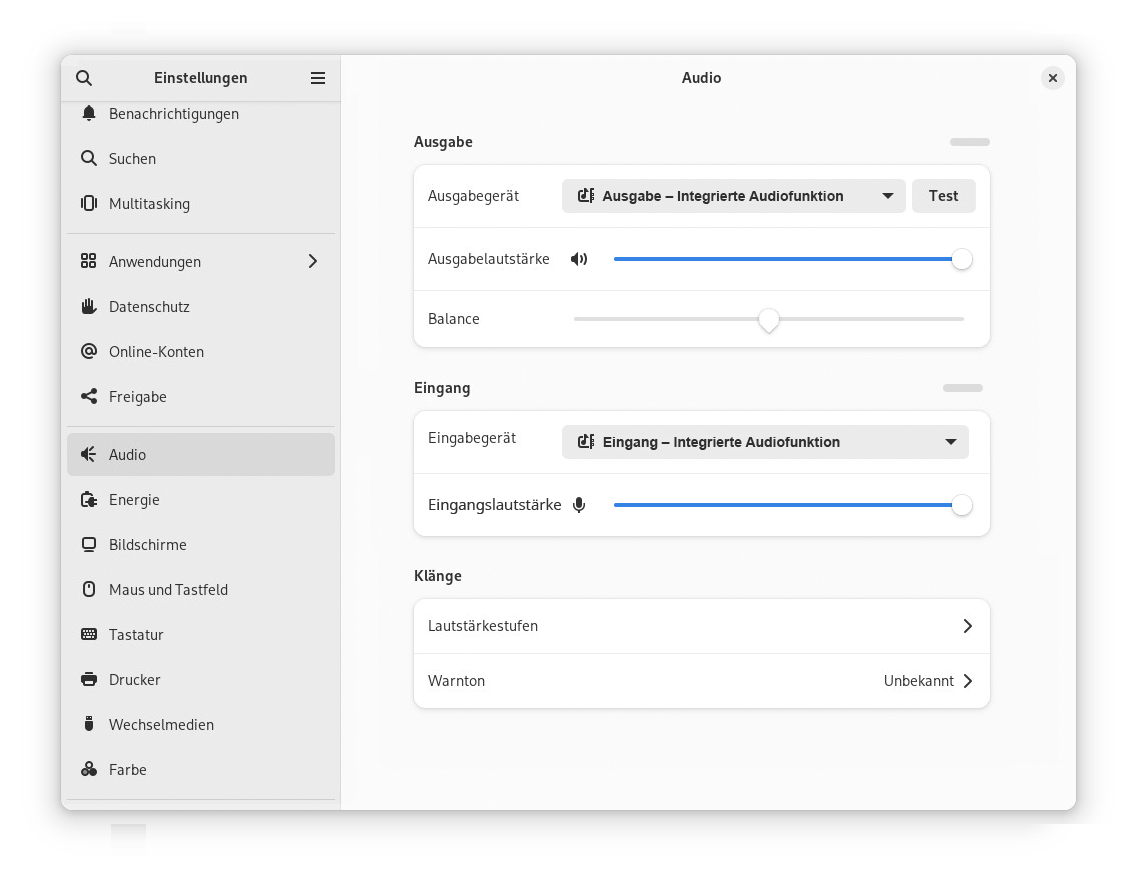Click the Datenschutz hand icon
1136x877 pixels.
[89, 307]
